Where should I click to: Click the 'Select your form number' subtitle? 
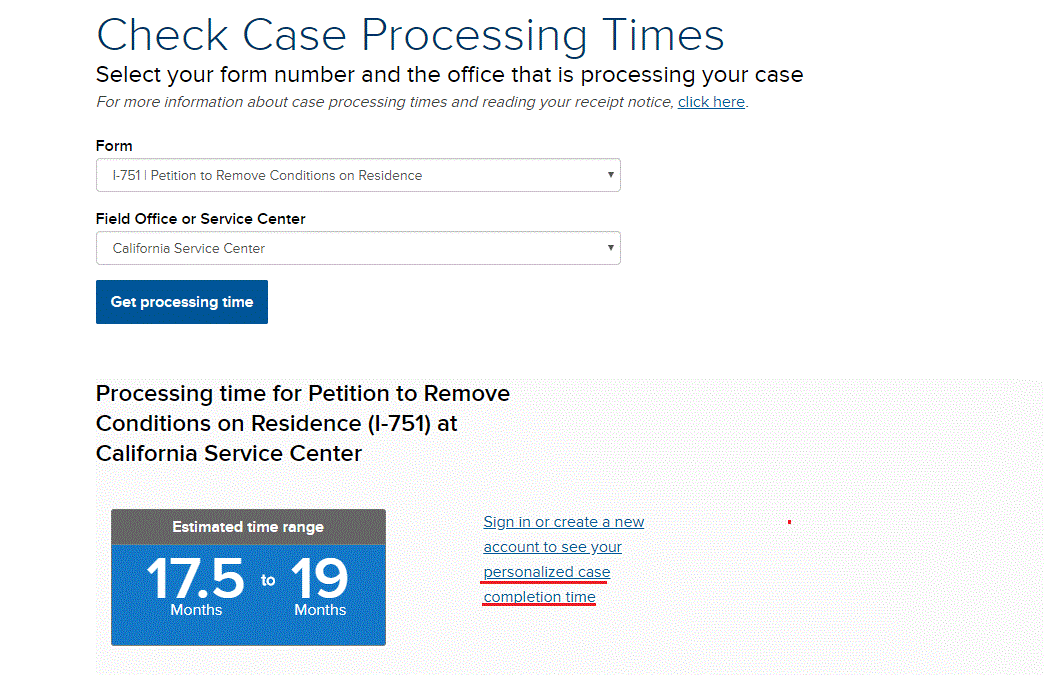450,75
